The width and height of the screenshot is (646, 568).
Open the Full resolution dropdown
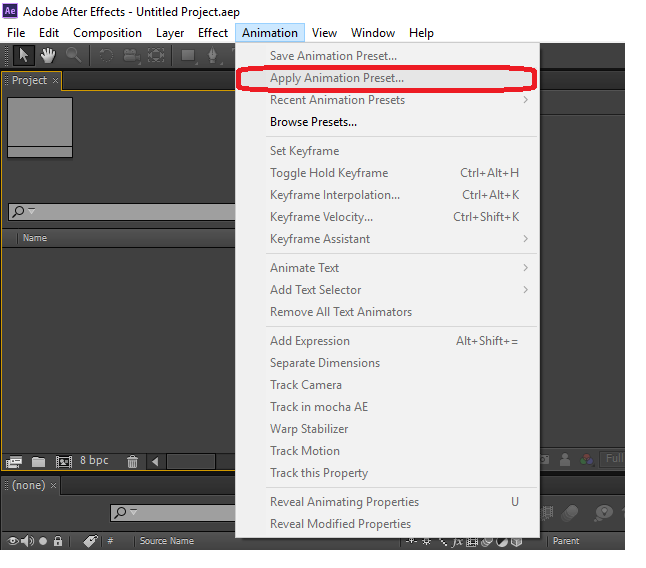613,459
